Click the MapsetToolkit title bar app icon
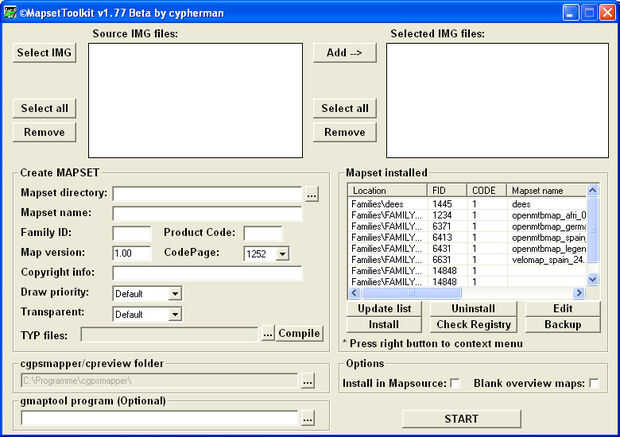 [9, 13]
